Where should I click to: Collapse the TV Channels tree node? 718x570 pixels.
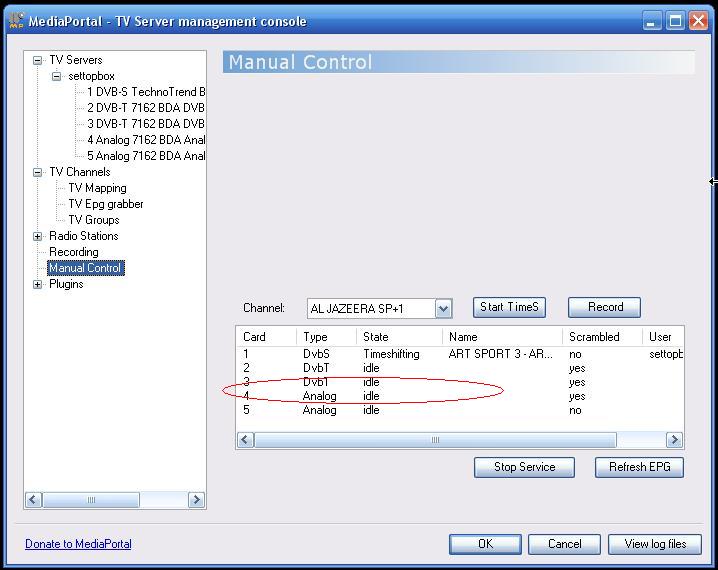[x=38, y=173]
